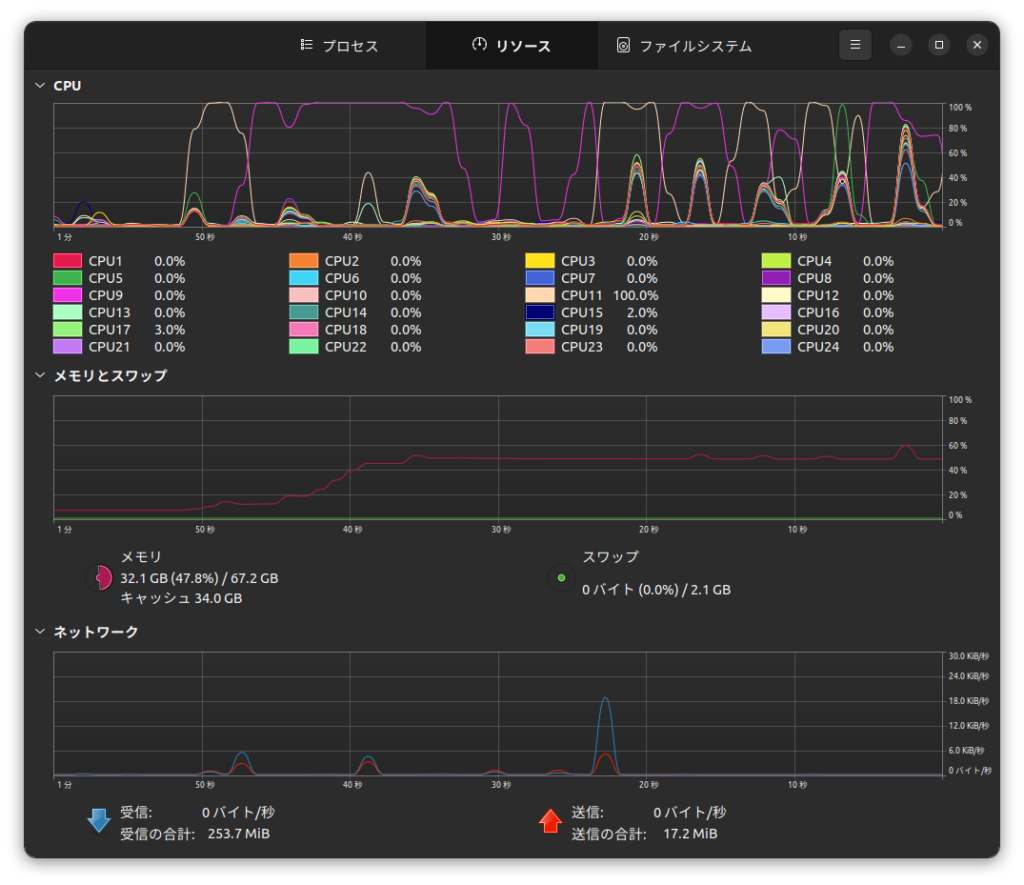1024x885 pixels.
Task: Click the red 送信 upload arrow
Action: click(x=550, y=819)
